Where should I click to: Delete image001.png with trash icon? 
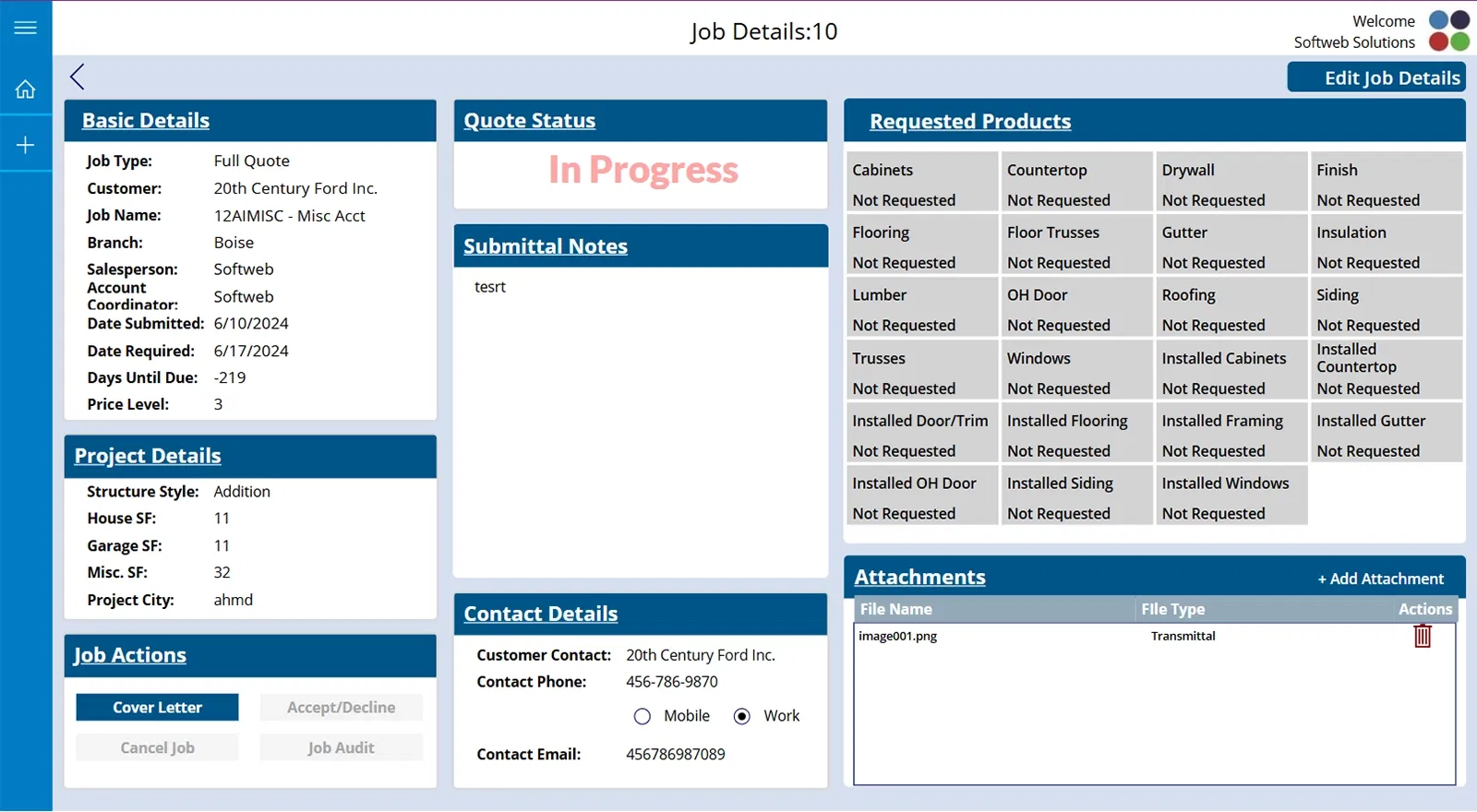tap(1422, 636)
